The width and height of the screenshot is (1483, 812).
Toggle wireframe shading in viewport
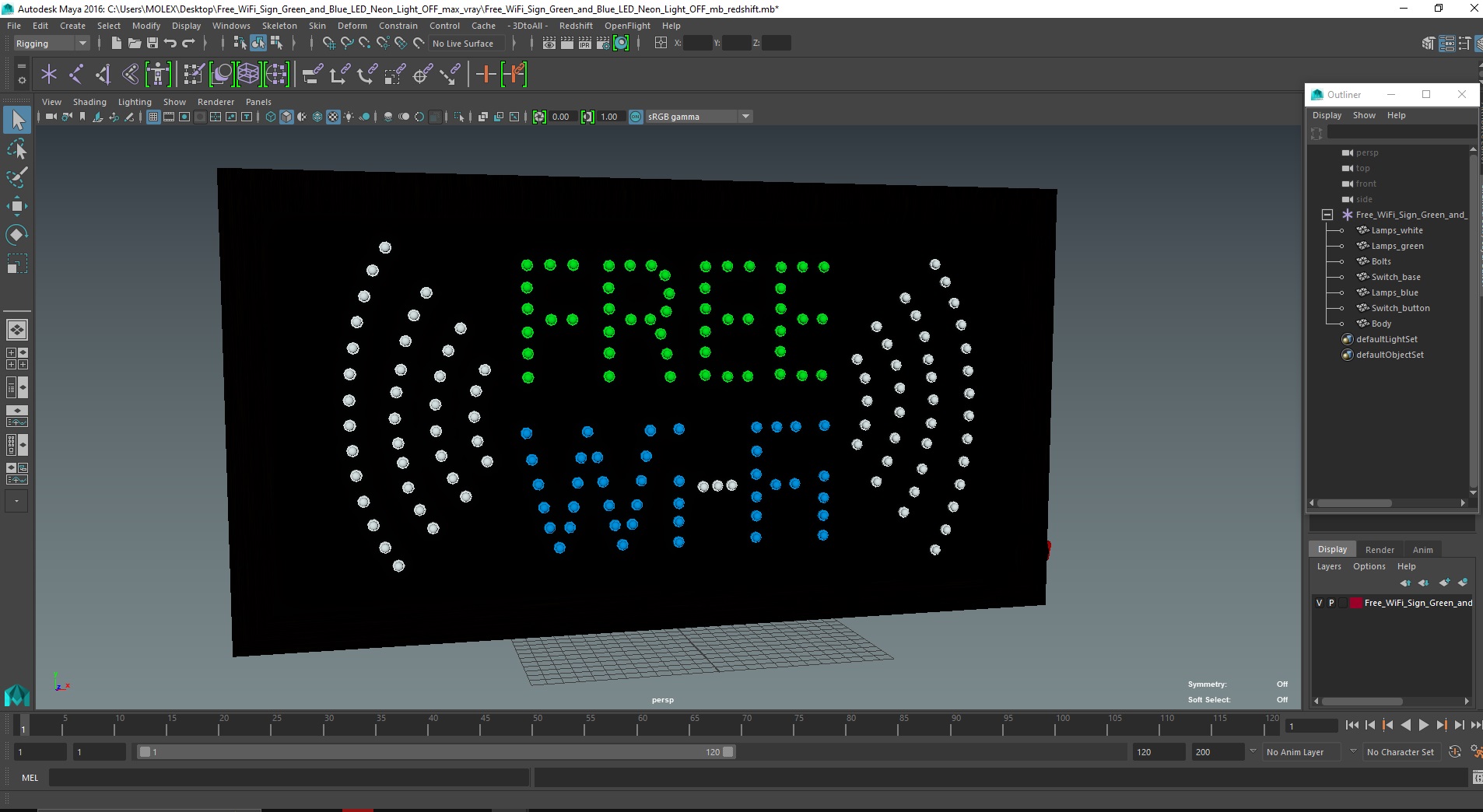pyautogui.click(x=271, y=117)
